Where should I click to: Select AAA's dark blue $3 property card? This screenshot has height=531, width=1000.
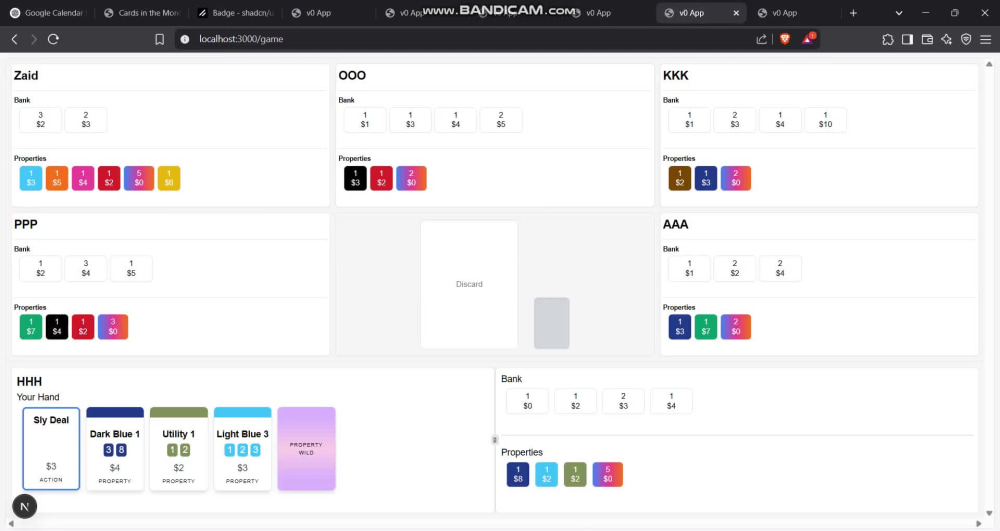coord(680,327)
